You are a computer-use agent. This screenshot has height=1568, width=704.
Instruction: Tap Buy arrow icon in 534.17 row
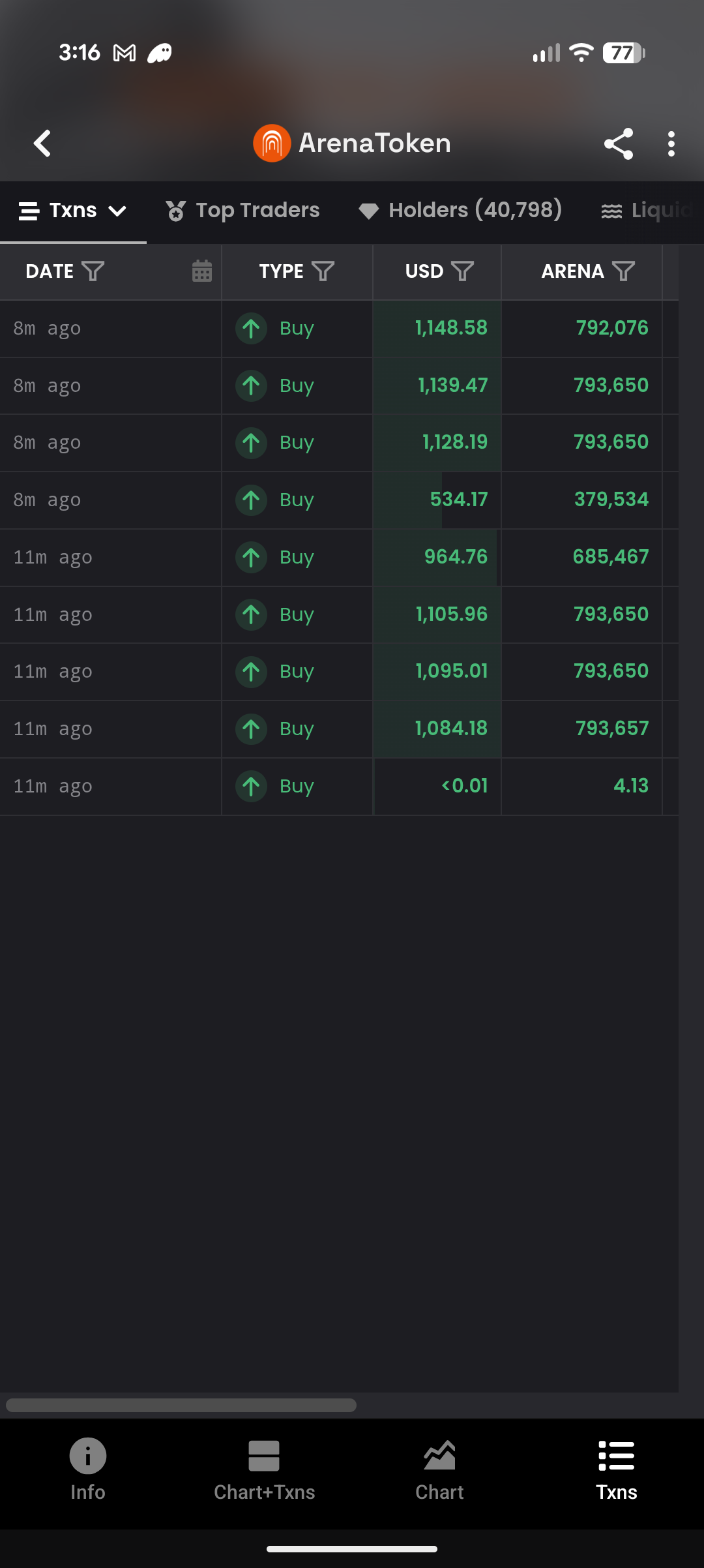pos(251,500)
